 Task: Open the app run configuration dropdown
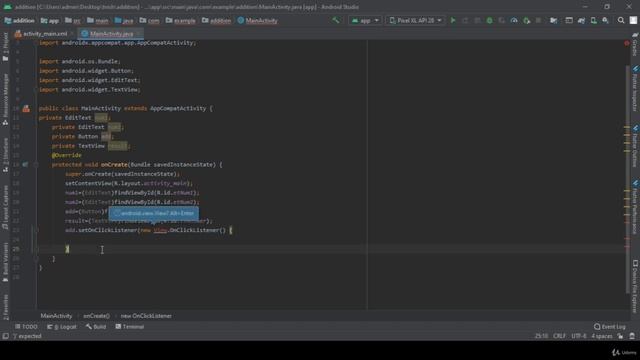[365, 20]
